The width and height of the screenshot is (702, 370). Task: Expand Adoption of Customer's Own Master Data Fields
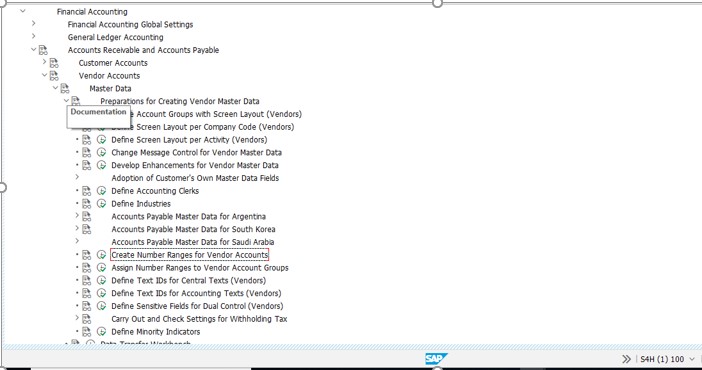click(x=77, y=177)
